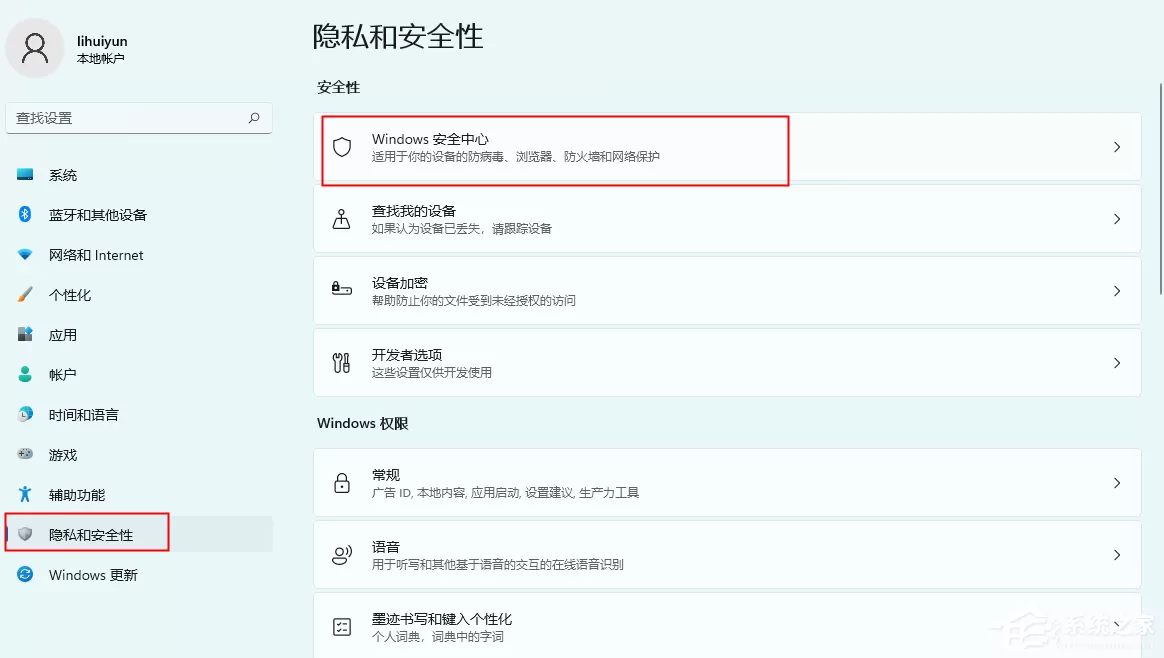This screenshot has height=658, width=1164.
Task: Click the Time and language globe icon
Action: click(x=25, y=414)
